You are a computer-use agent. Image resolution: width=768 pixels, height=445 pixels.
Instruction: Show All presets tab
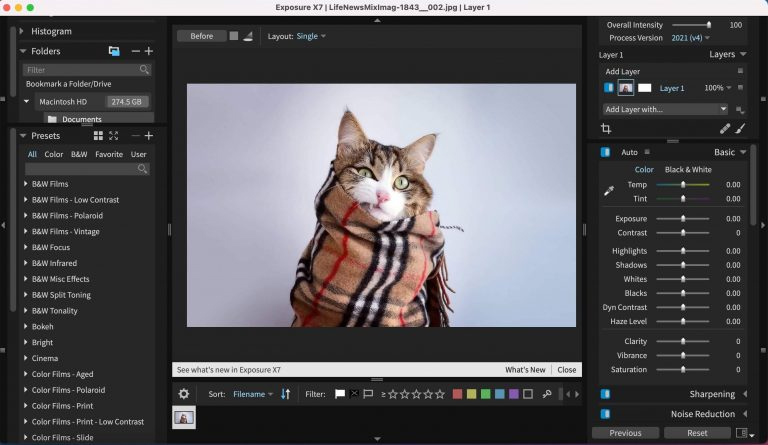32,154
